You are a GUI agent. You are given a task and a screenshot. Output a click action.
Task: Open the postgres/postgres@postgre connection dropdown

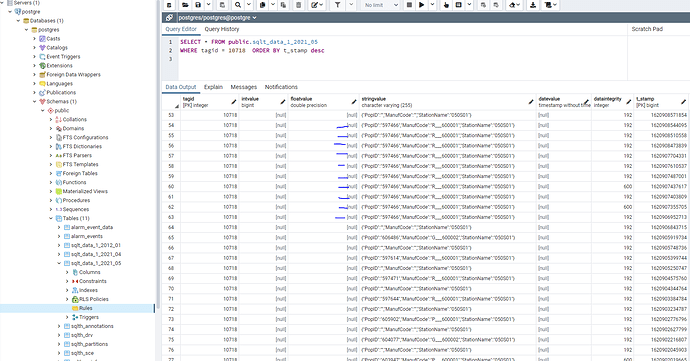pos(217,18)
